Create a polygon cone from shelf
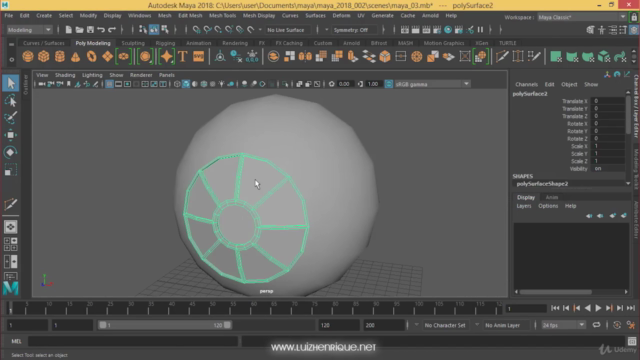The width and height of the screenshot is (640, 360). (76, 56)
